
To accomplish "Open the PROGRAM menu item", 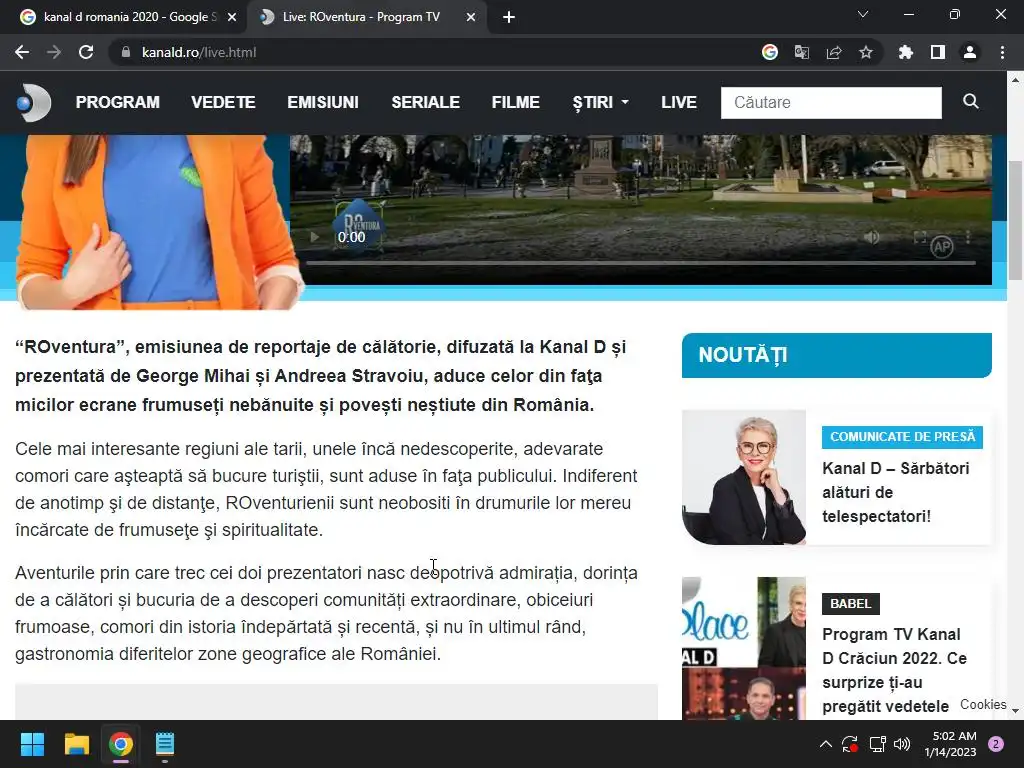I will click(118, 103).
